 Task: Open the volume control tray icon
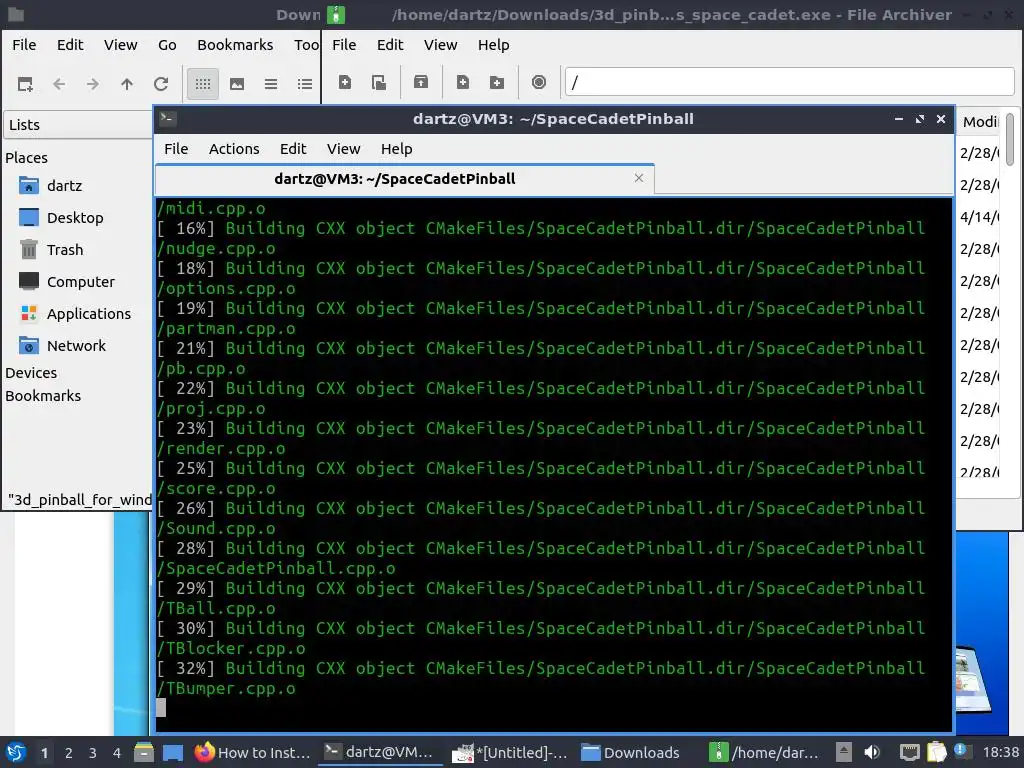coord(872,752)
